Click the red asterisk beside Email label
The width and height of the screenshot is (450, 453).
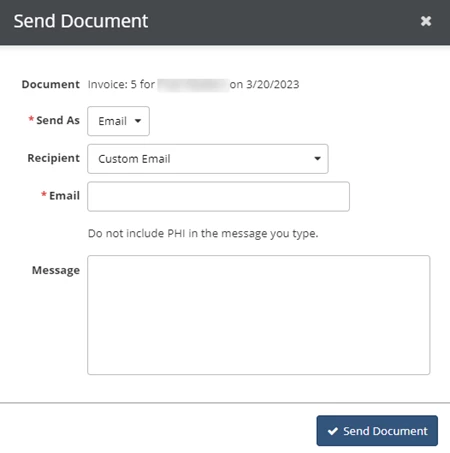(44, 194)
